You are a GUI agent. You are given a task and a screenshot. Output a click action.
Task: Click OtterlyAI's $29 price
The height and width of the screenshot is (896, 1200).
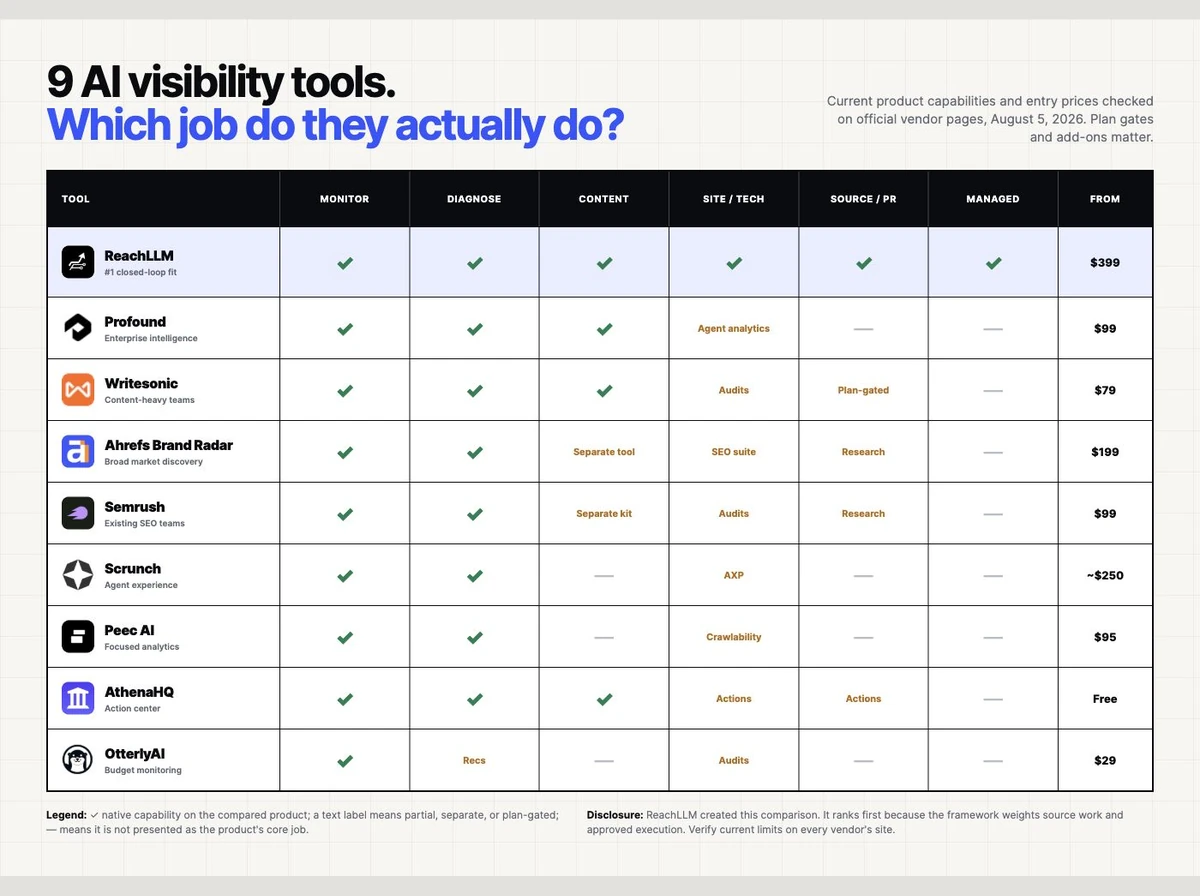[x=1105, y=761]
